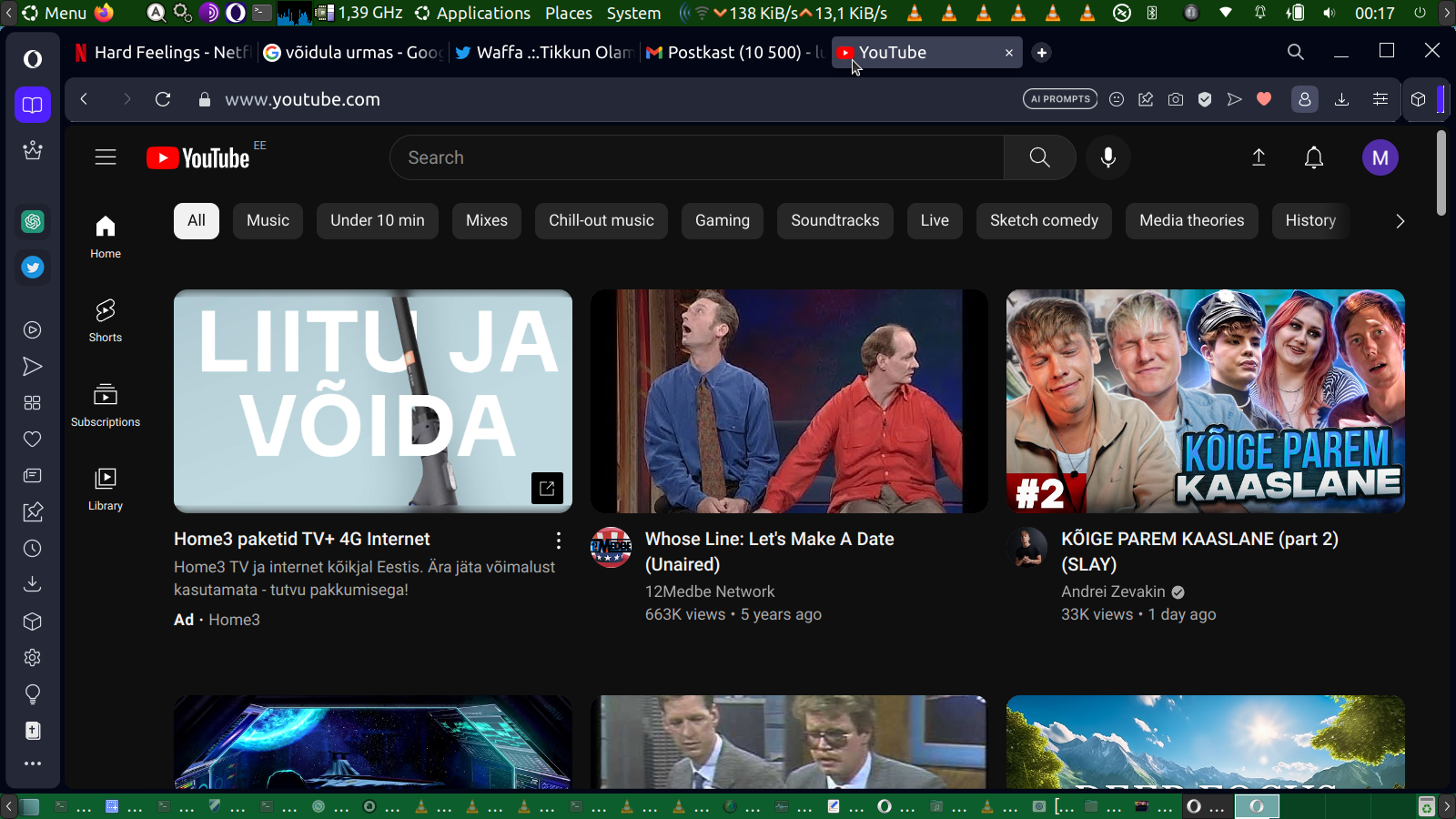
Task: Select the Sketch comedy chip
Action: (1044, 221)
